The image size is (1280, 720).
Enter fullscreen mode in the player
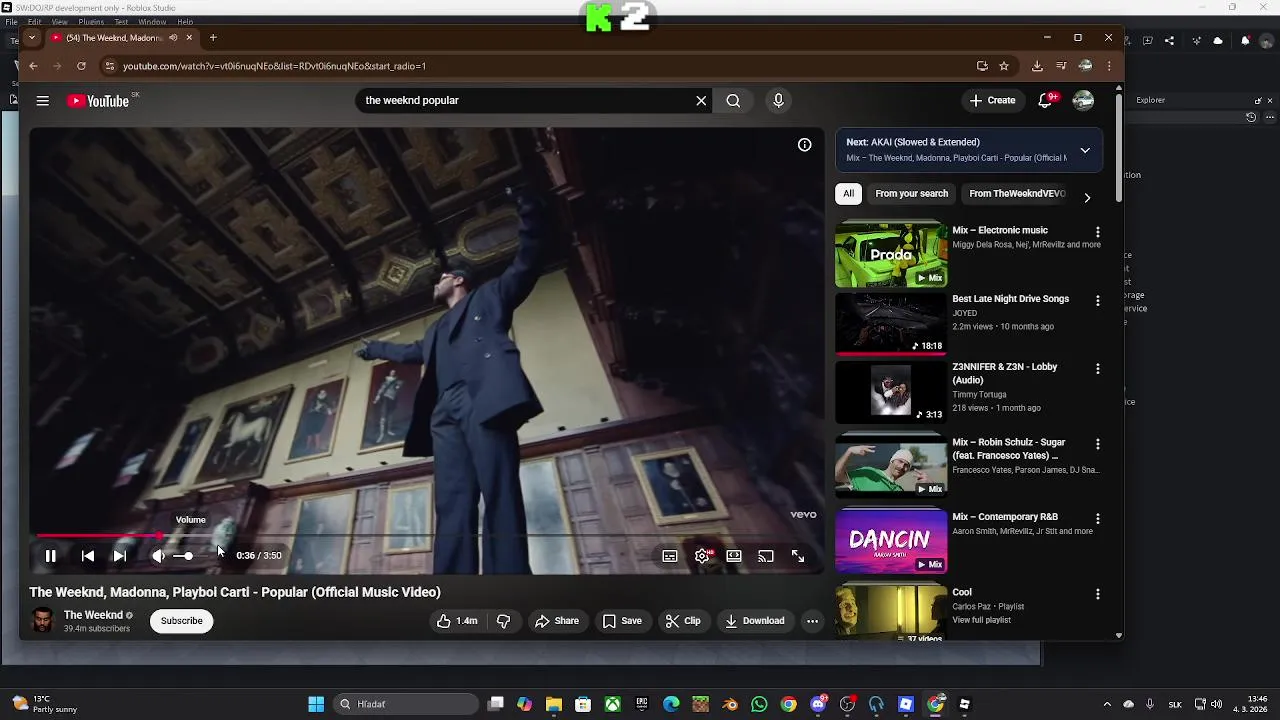(x=798, y=556)
